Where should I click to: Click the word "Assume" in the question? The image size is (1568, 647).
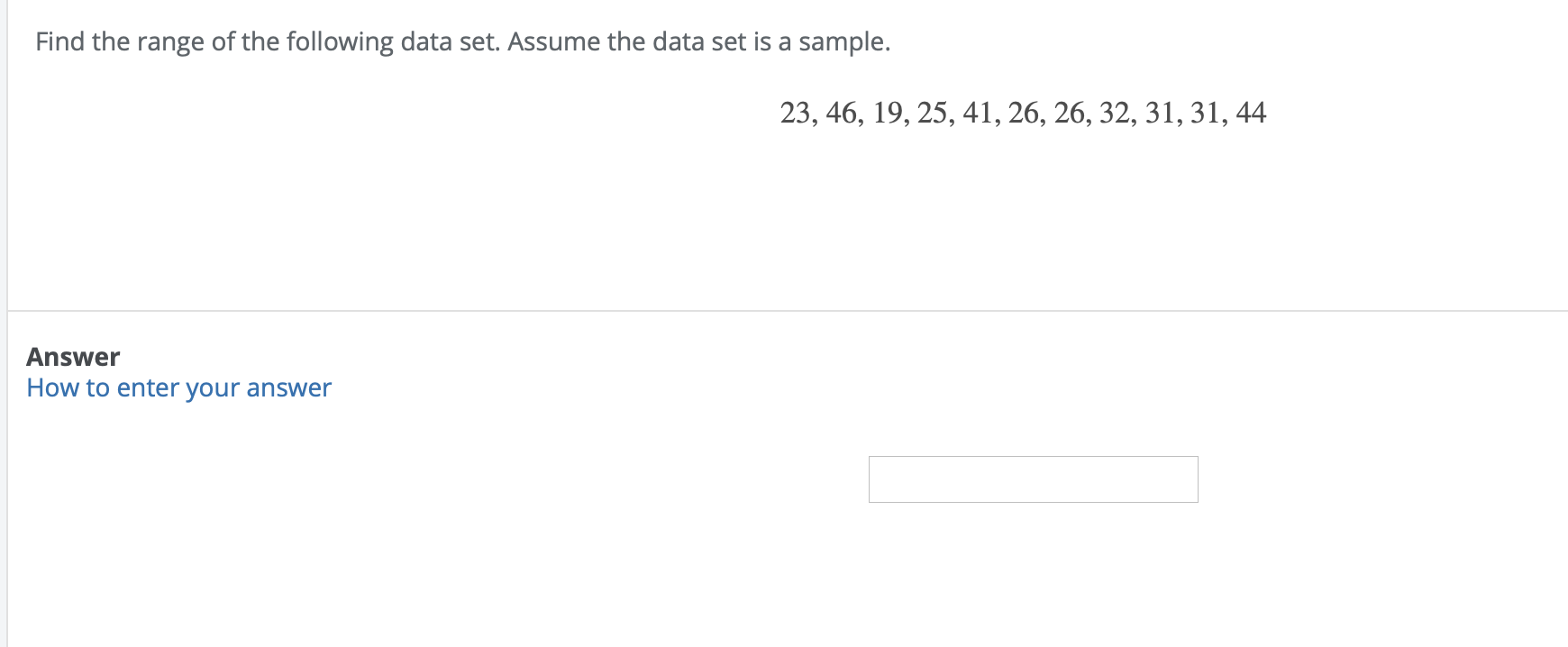(x=553, y=42)
